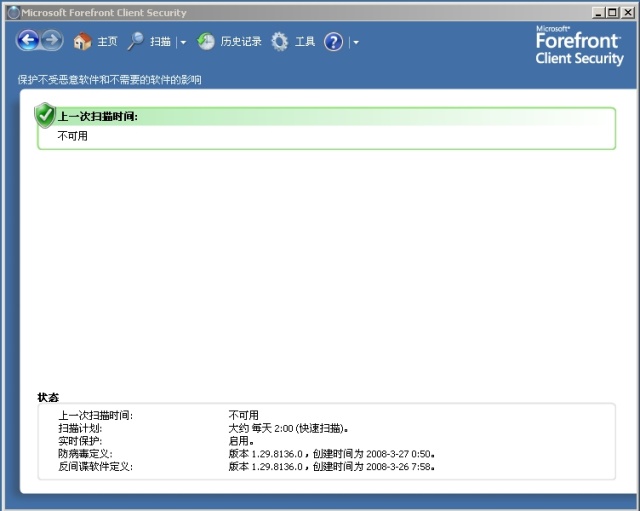Open the 主页 toolbar item
Screen dimensions: 640x511
[x=107, y=42]
